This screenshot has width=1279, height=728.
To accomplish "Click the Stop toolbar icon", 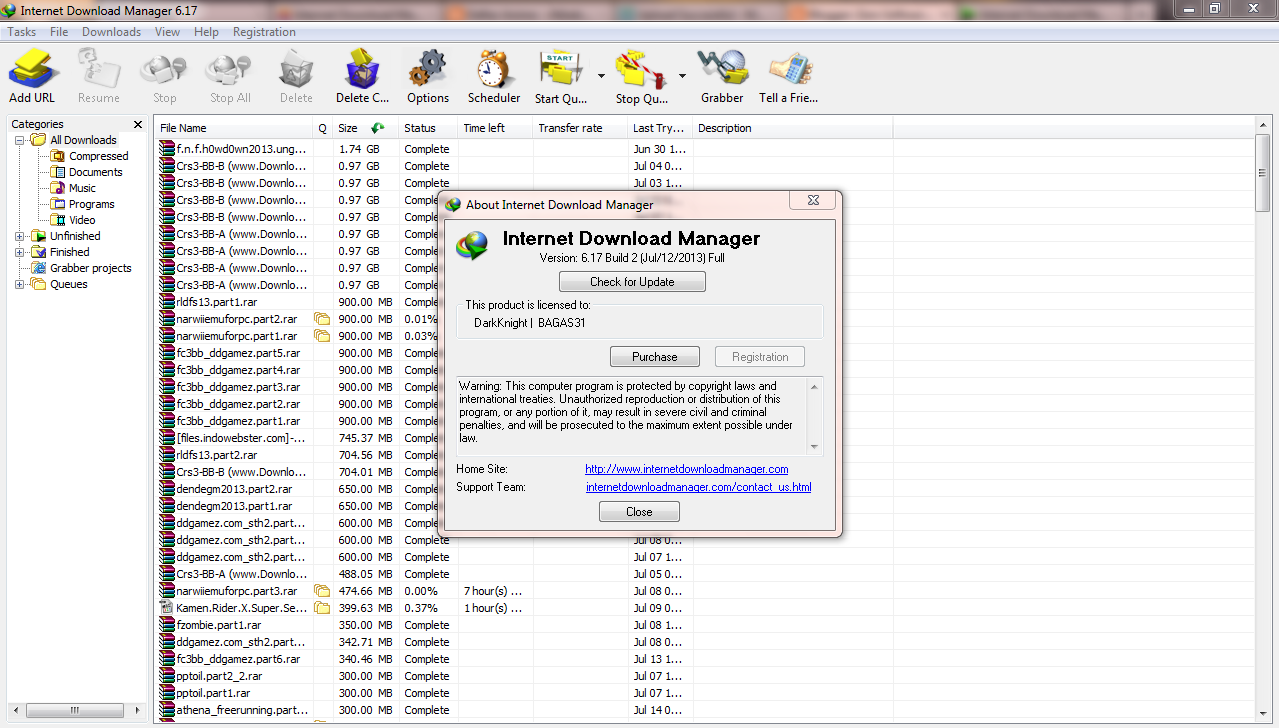I will pyautogui.click(x=164, y=70).
